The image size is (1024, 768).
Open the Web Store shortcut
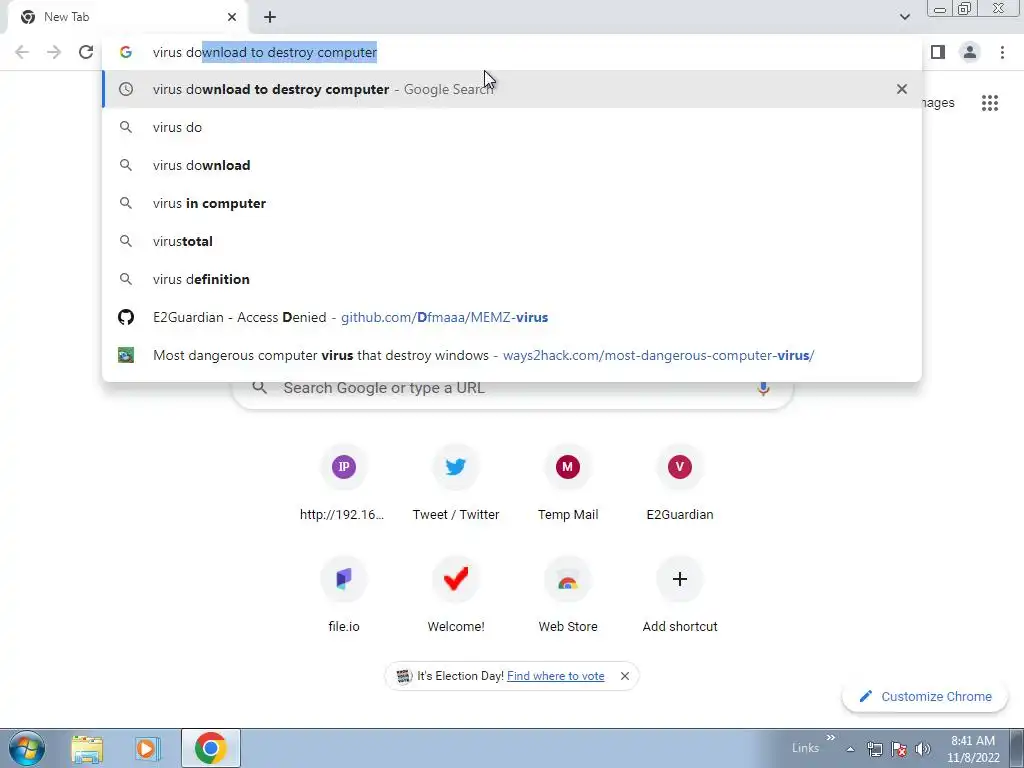pos(568,596)
